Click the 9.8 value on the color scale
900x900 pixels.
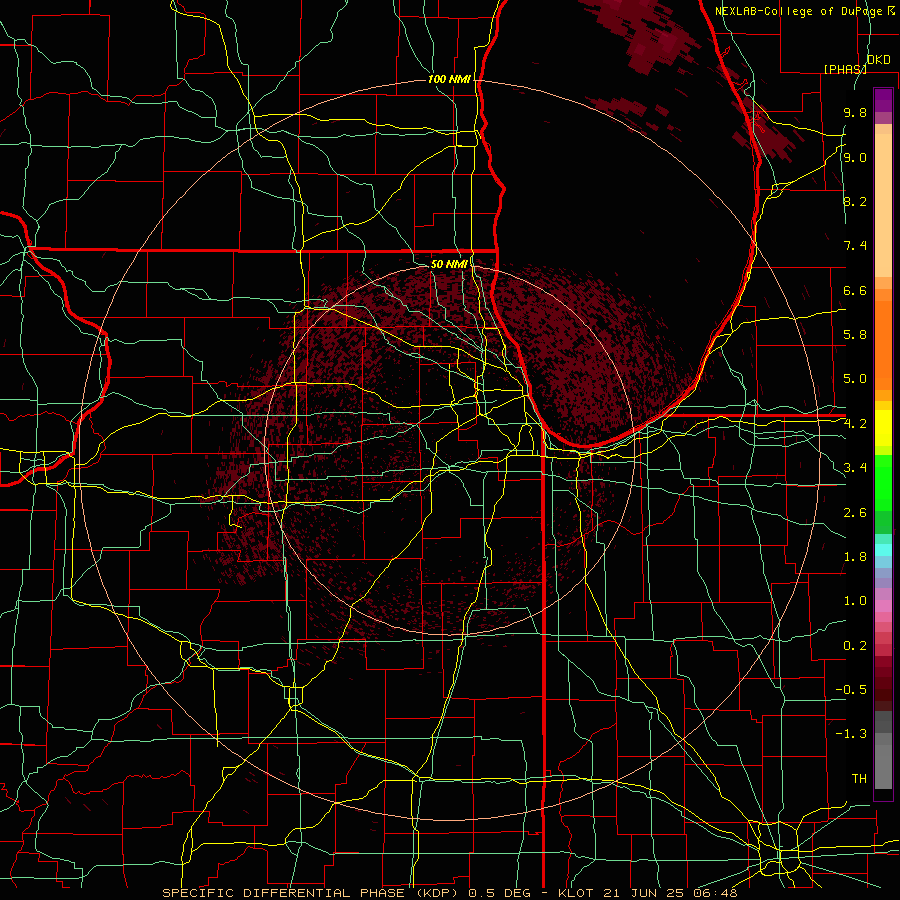[855, 112]
